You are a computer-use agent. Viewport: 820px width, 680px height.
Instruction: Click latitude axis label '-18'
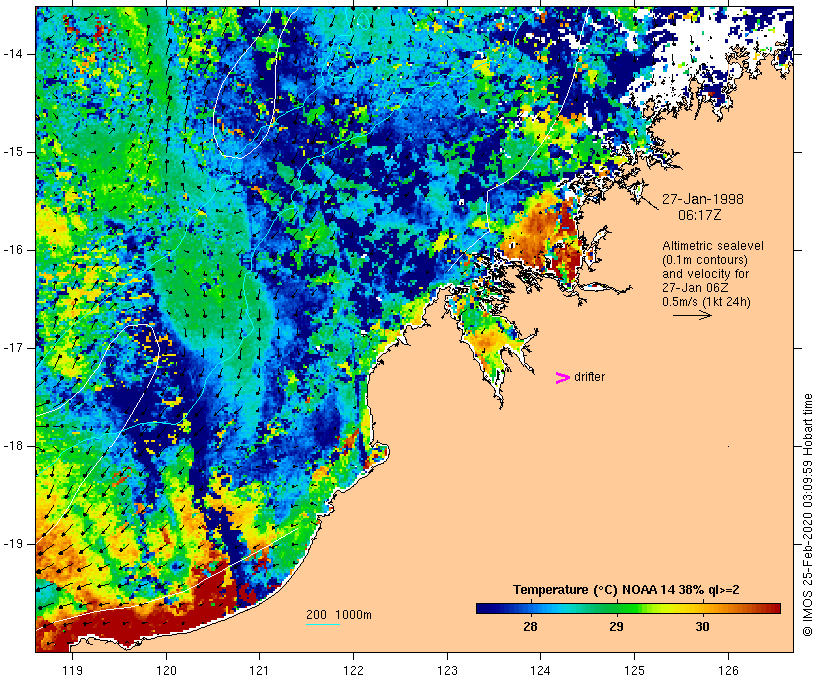[x=12, y=446]
